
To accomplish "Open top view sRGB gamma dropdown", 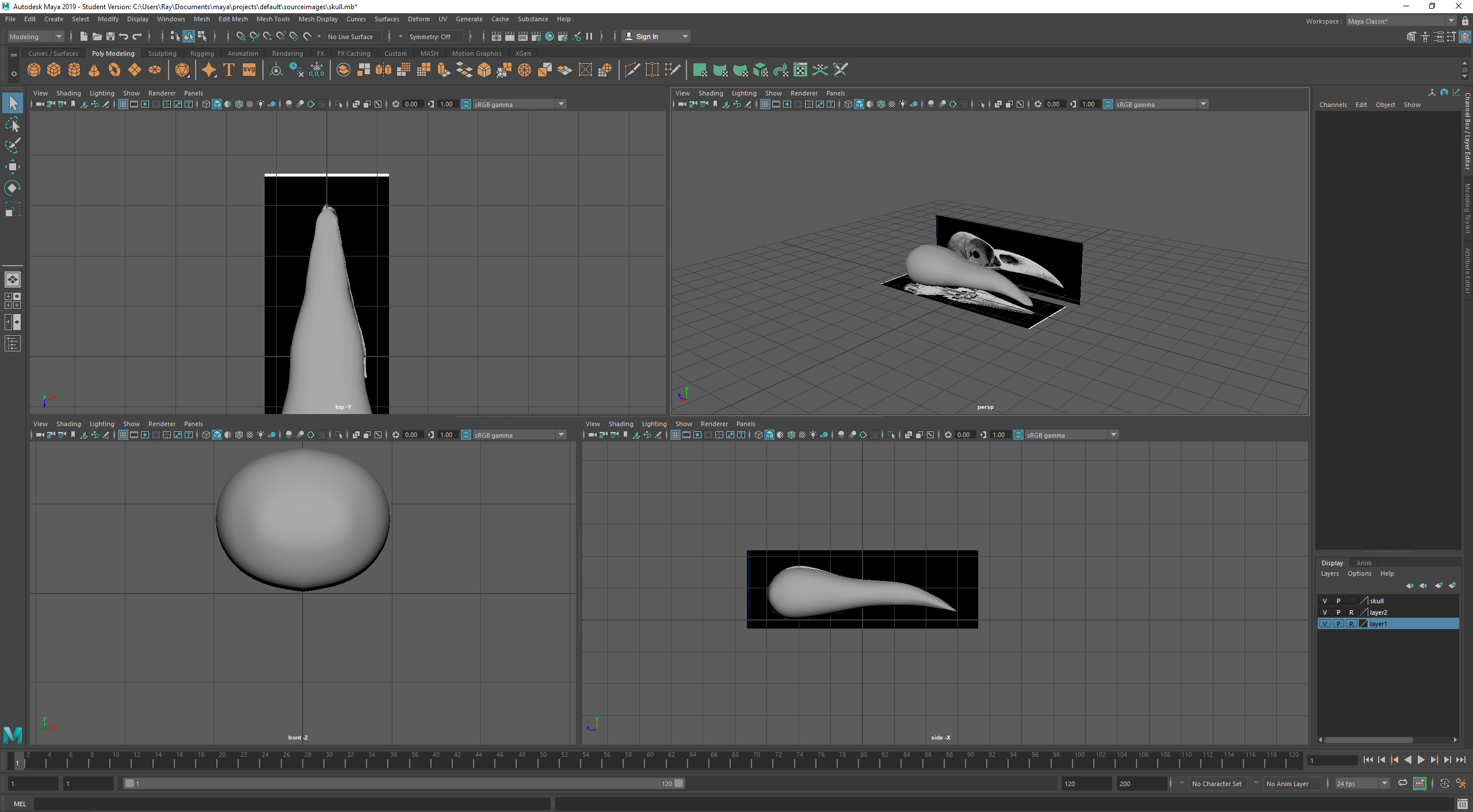I will click(x=520, y=105).
